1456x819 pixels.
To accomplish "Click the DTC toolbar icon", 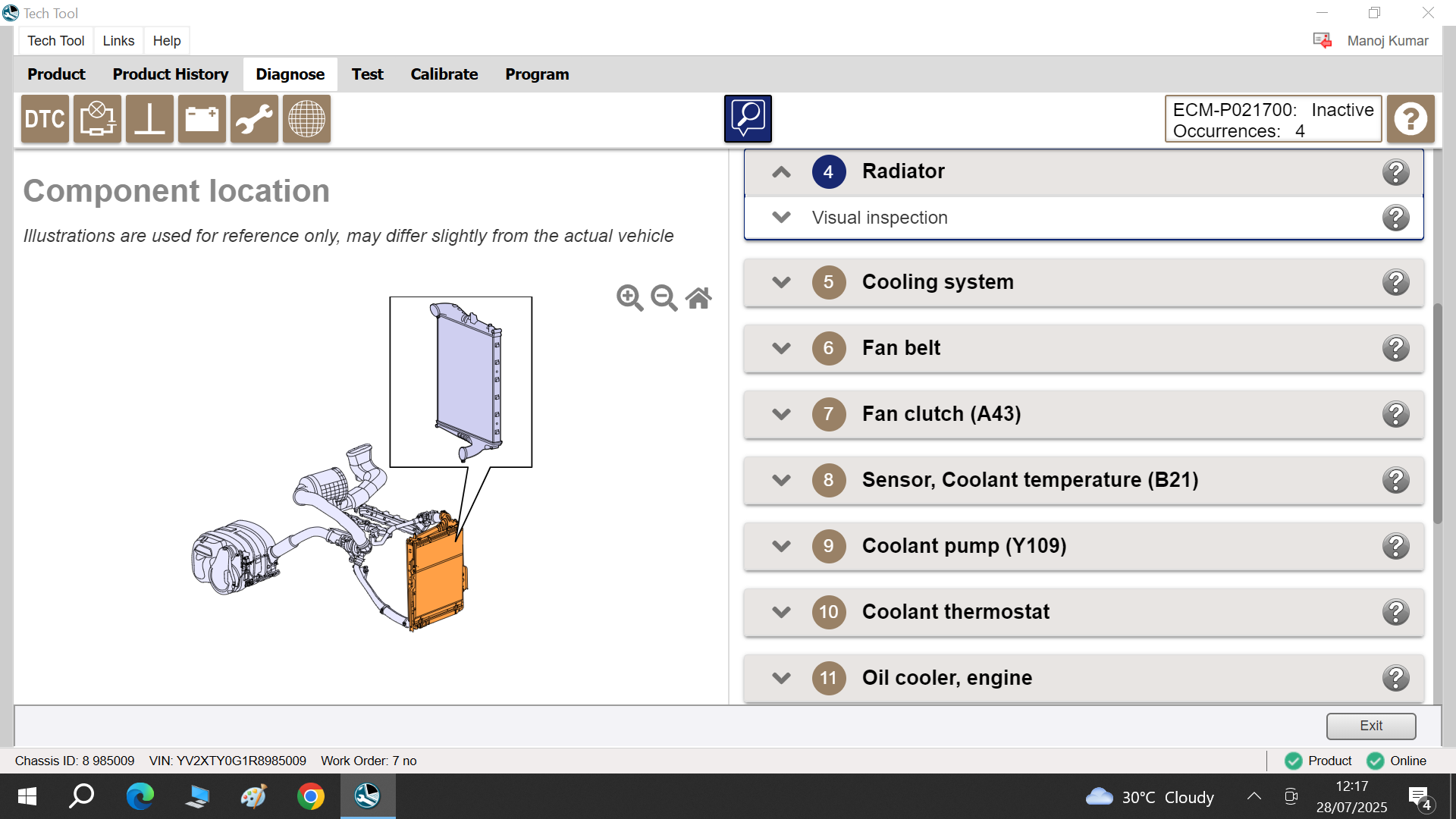I will (x=45, y=119).
